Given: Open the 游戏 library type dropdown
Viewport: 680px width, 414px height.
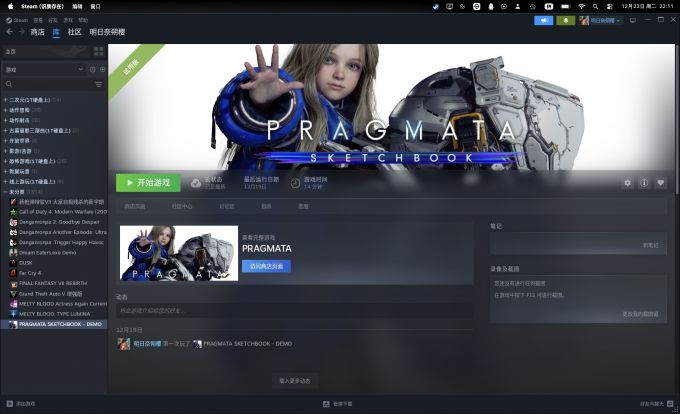Looking at the screenshot, I should coord(44,69).
